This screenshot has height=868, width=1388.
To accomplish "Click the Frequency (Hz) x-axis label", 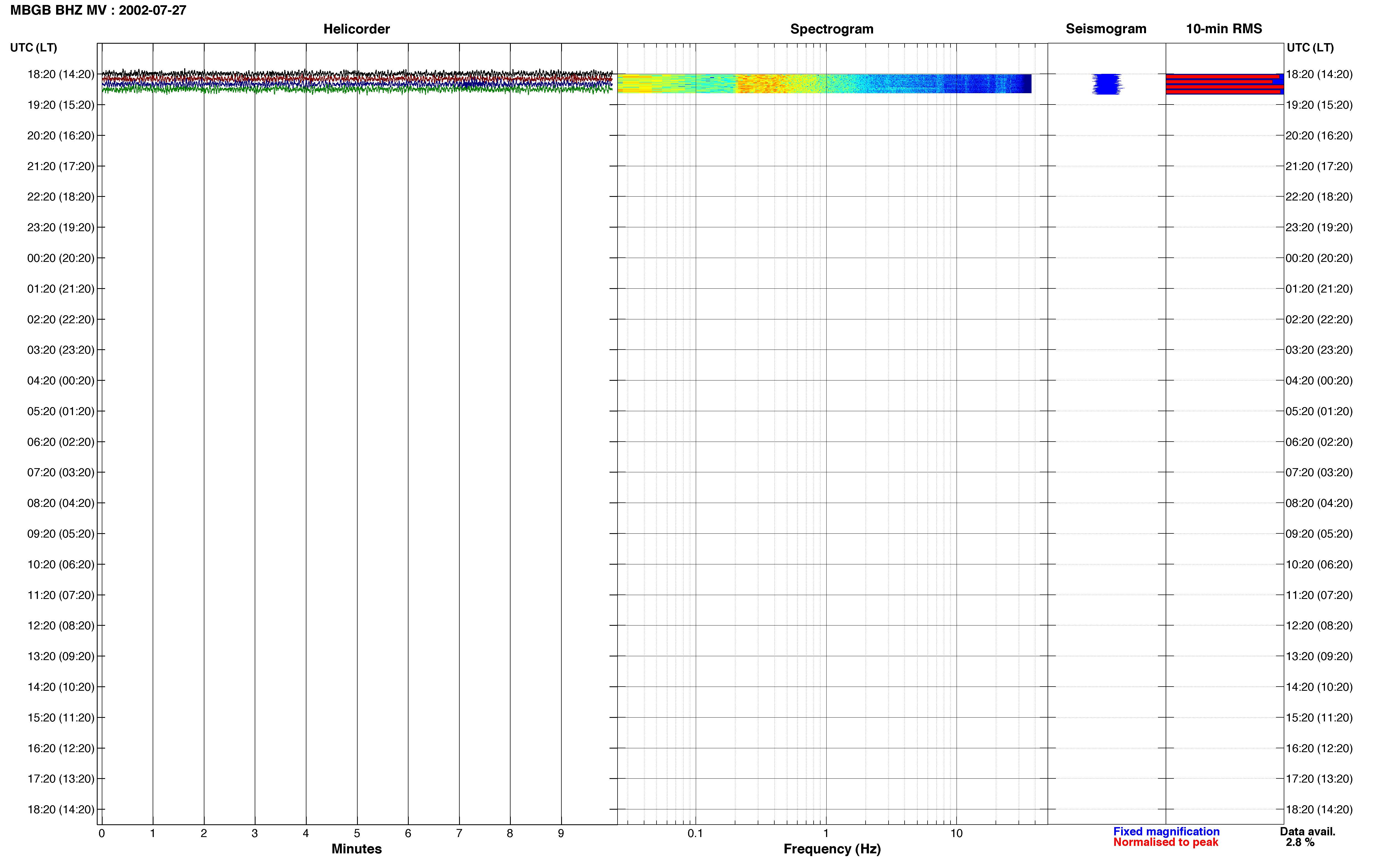I will coord(832,849).
